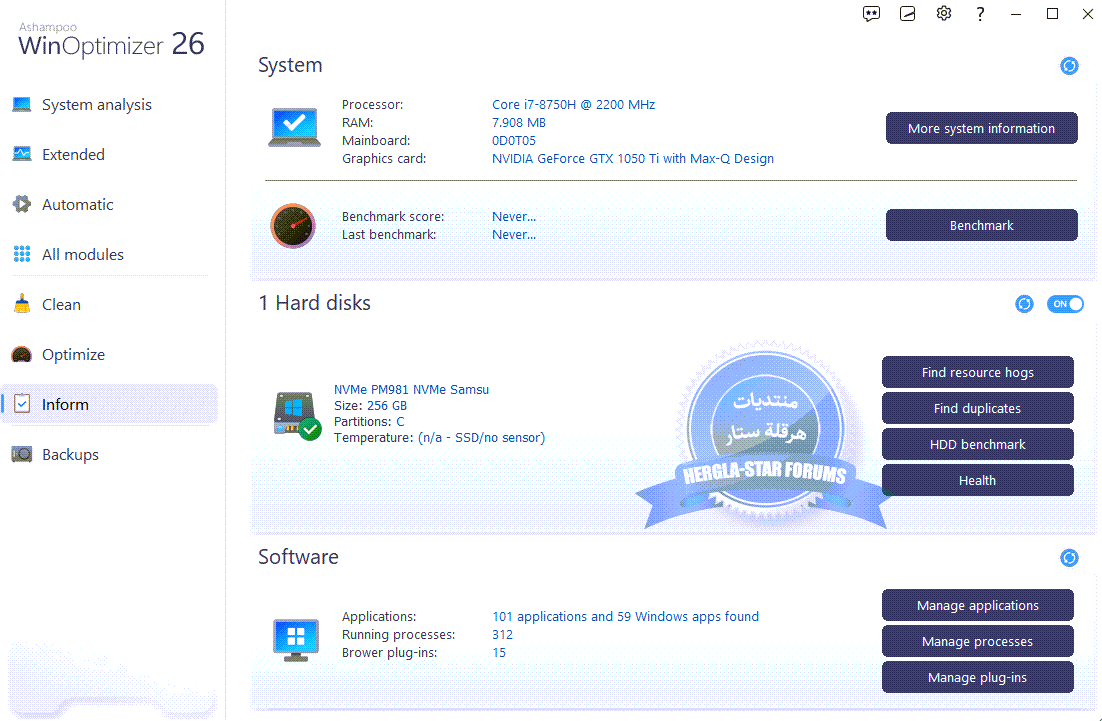Run the HDD benchmark

click(978, 444)
